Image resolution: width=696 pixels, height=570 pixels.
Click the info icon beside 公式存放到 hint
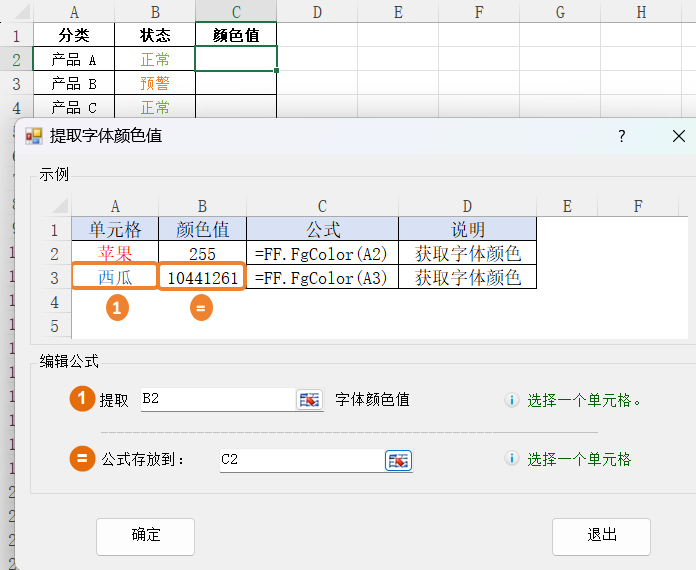coord(512,460)
